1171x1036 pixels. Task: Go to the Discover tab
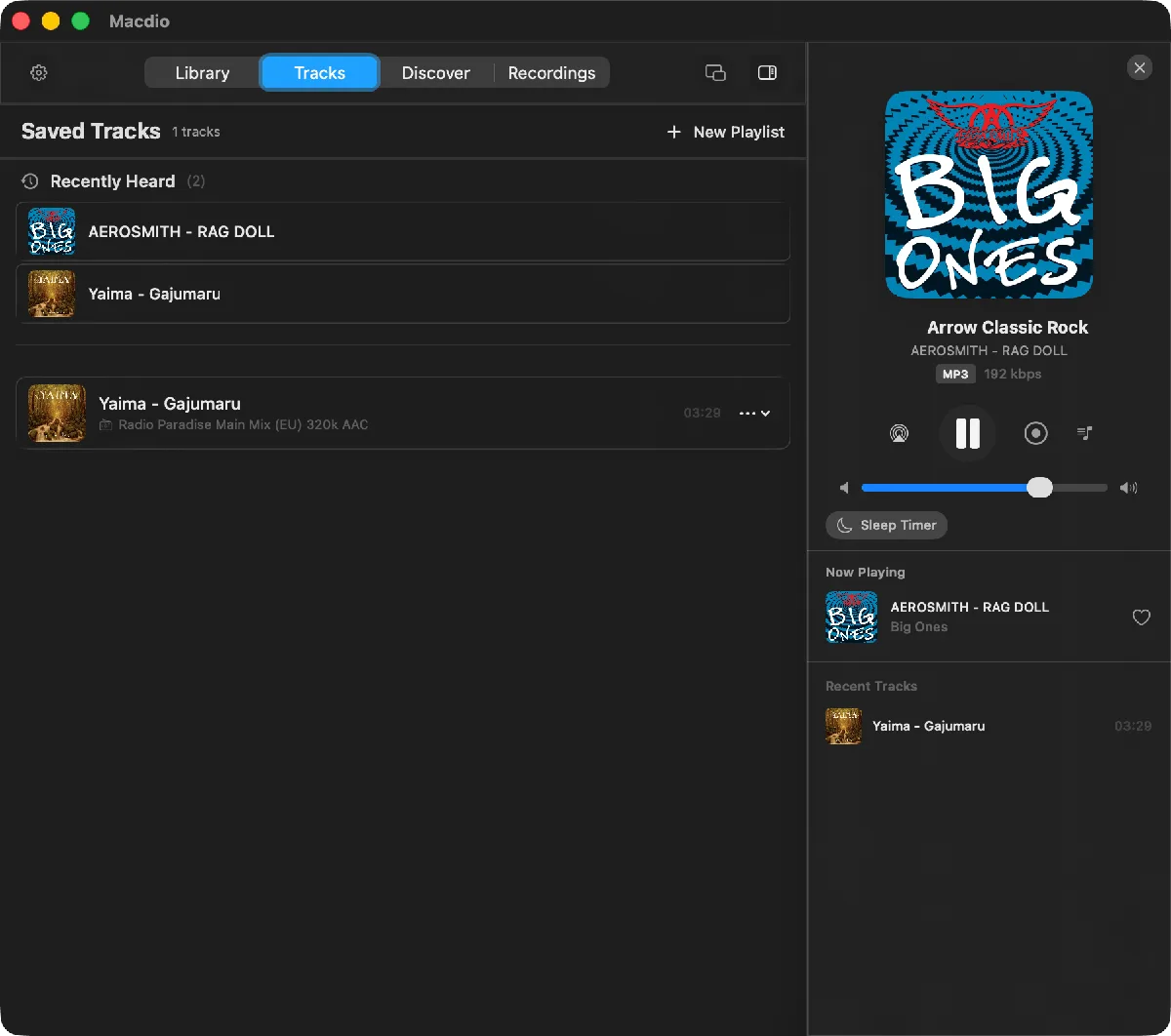(435, 73)
